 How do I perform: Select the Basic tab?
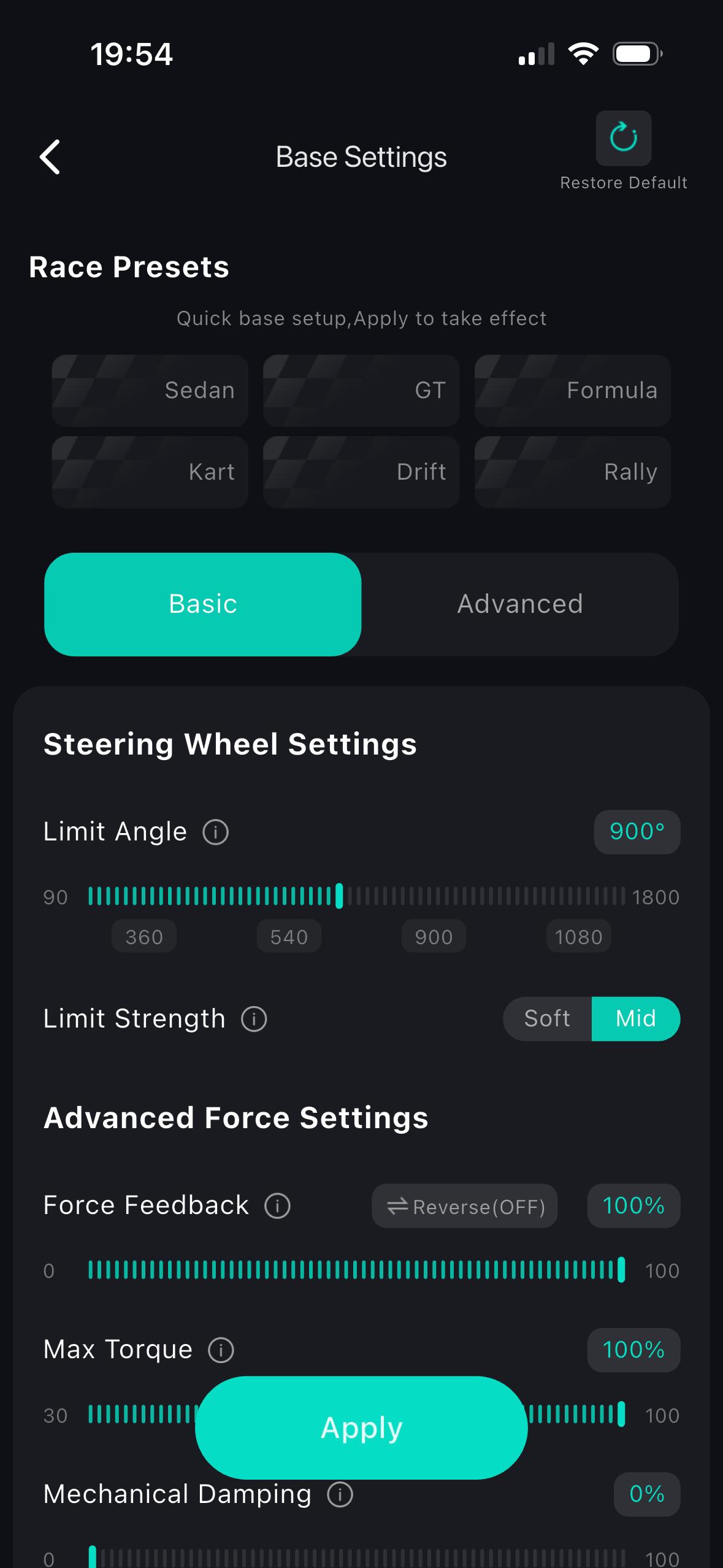click(x=203, y=604)
